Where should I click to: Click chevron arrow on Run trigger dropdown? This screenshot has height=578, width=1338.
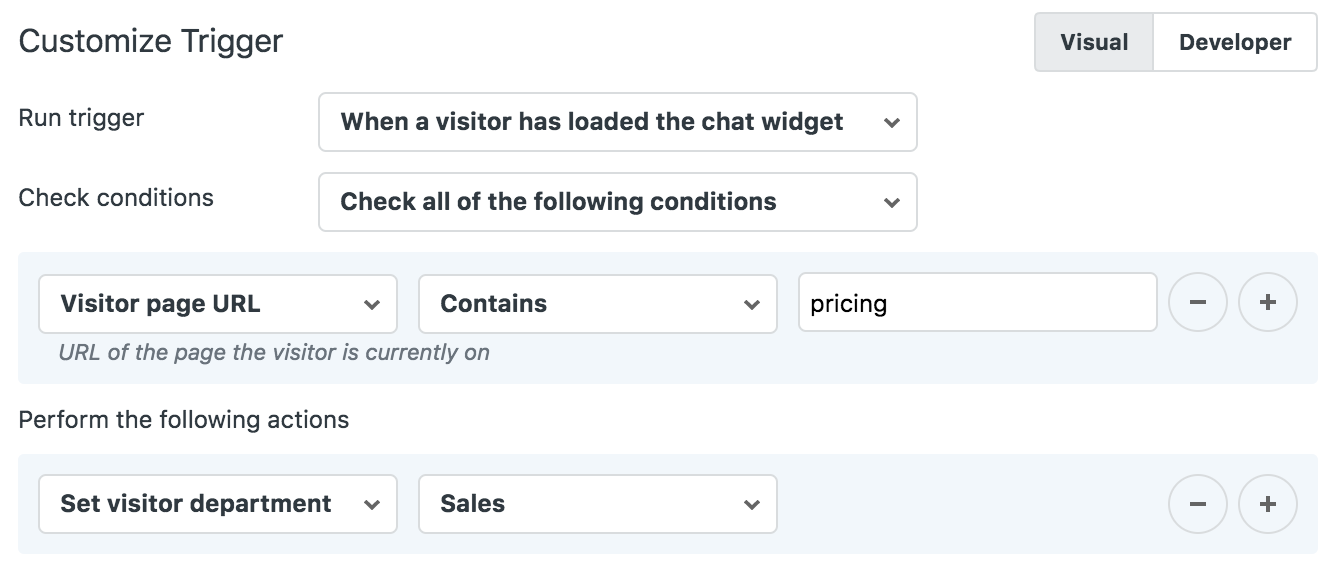point(891,123)
